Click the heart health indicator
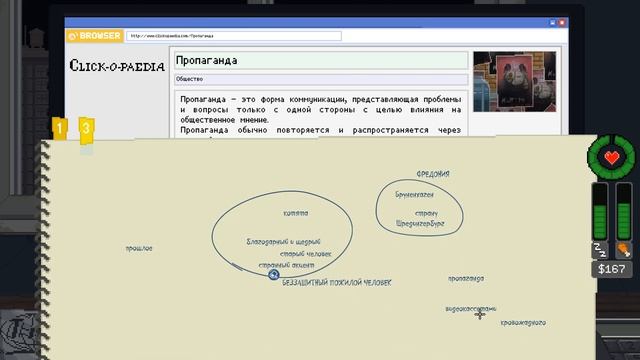Image resolution: width=640 pixels, height=360 pixels. tap(611, 157)
